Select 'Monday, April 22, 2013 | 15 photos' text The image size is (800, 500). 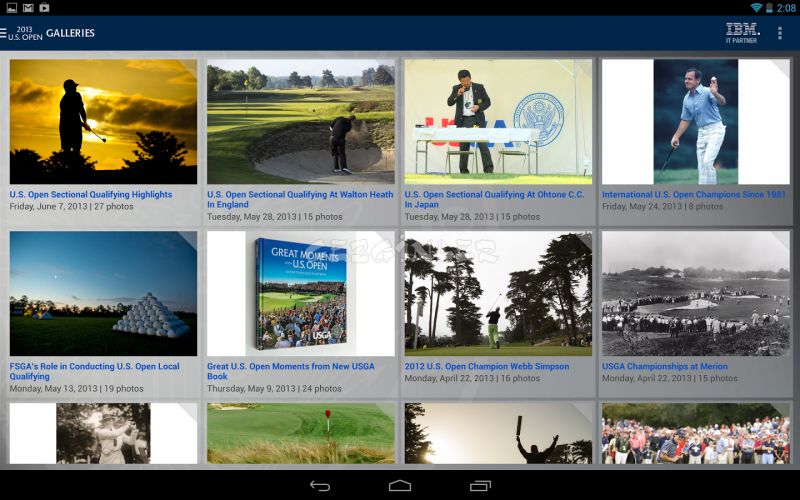click(669, 379)
